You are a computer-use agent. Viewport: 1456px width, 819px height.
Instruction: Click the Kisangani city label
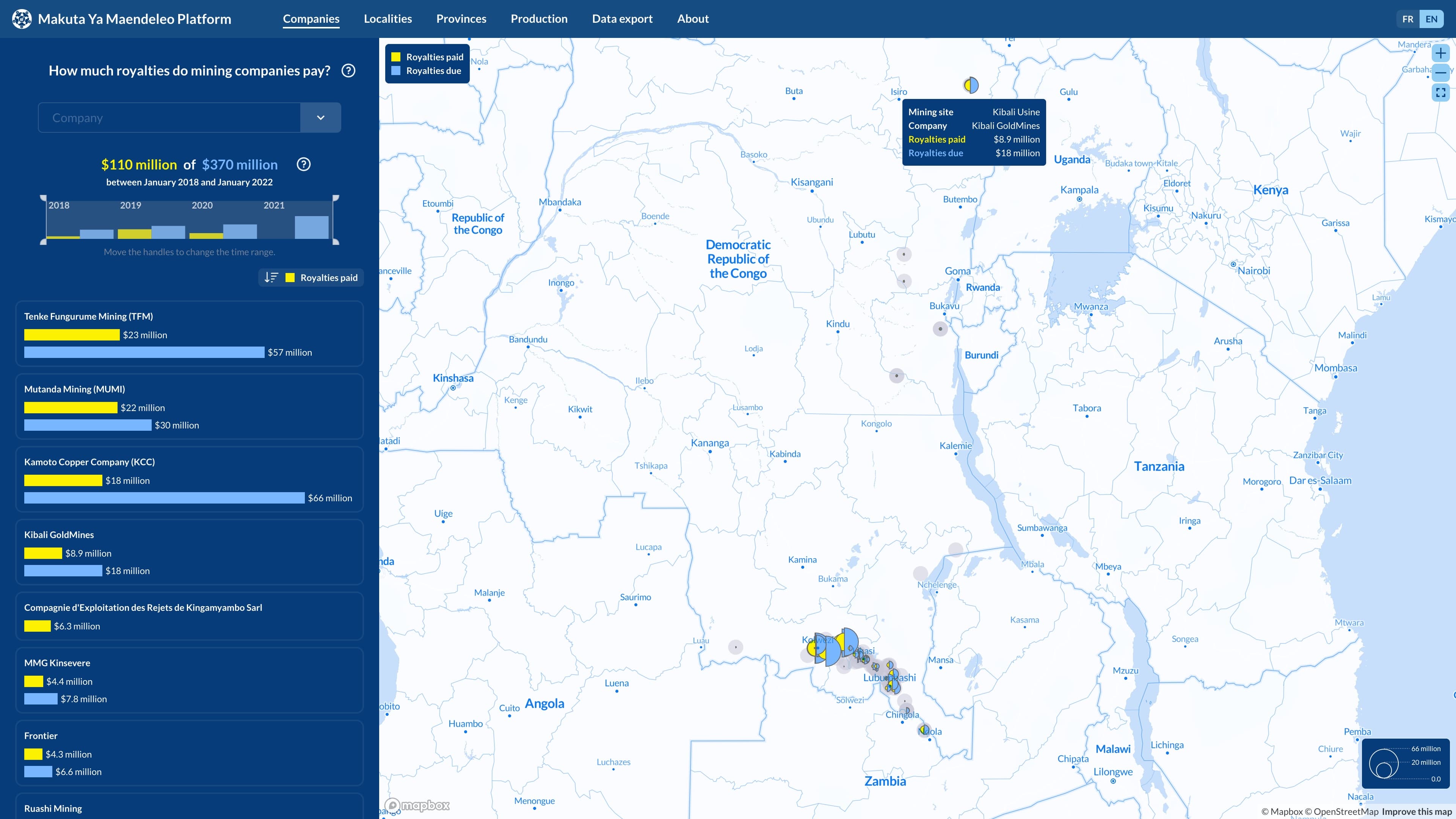[x=812, y=182]
